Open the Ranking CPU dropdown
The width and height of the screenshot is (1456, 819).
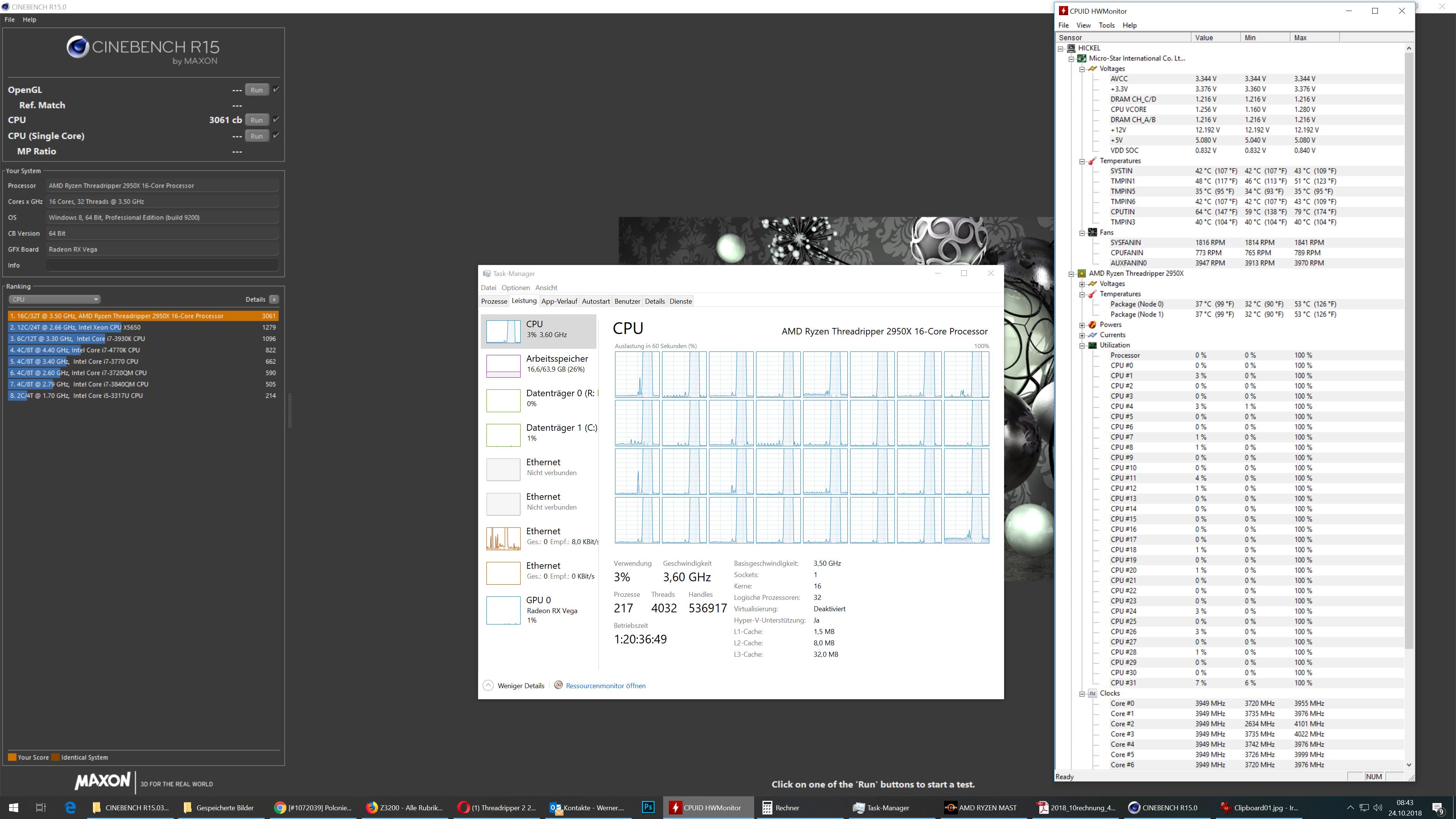(x=54, y=300)
